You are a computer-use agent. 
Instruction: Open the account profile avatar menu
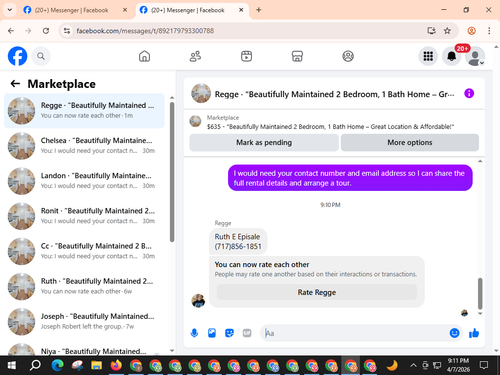(475, 56)
